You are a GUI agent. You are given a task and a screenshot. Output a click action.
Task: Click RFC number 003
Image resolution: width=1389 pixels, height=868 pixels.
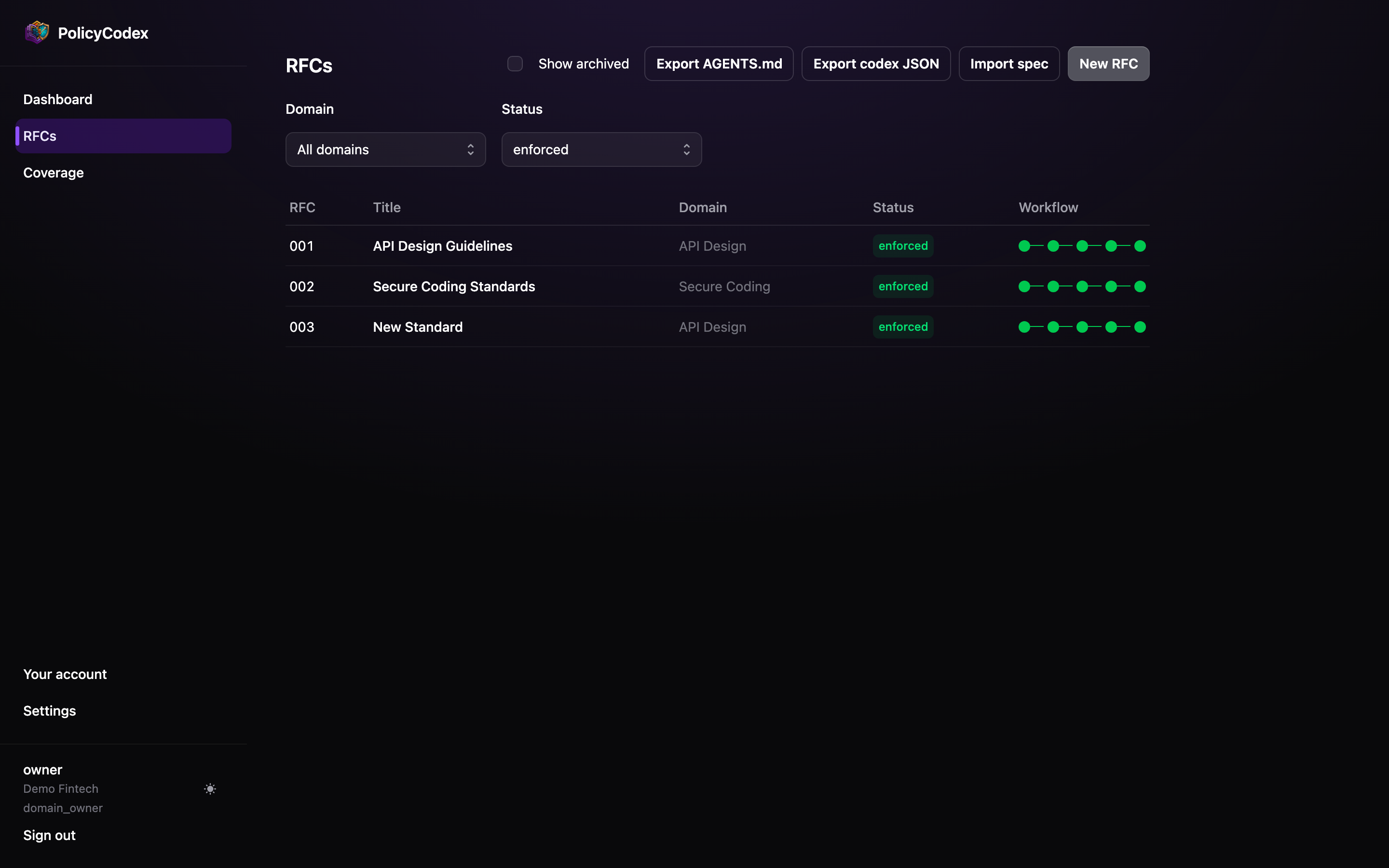tap(302, 326)
